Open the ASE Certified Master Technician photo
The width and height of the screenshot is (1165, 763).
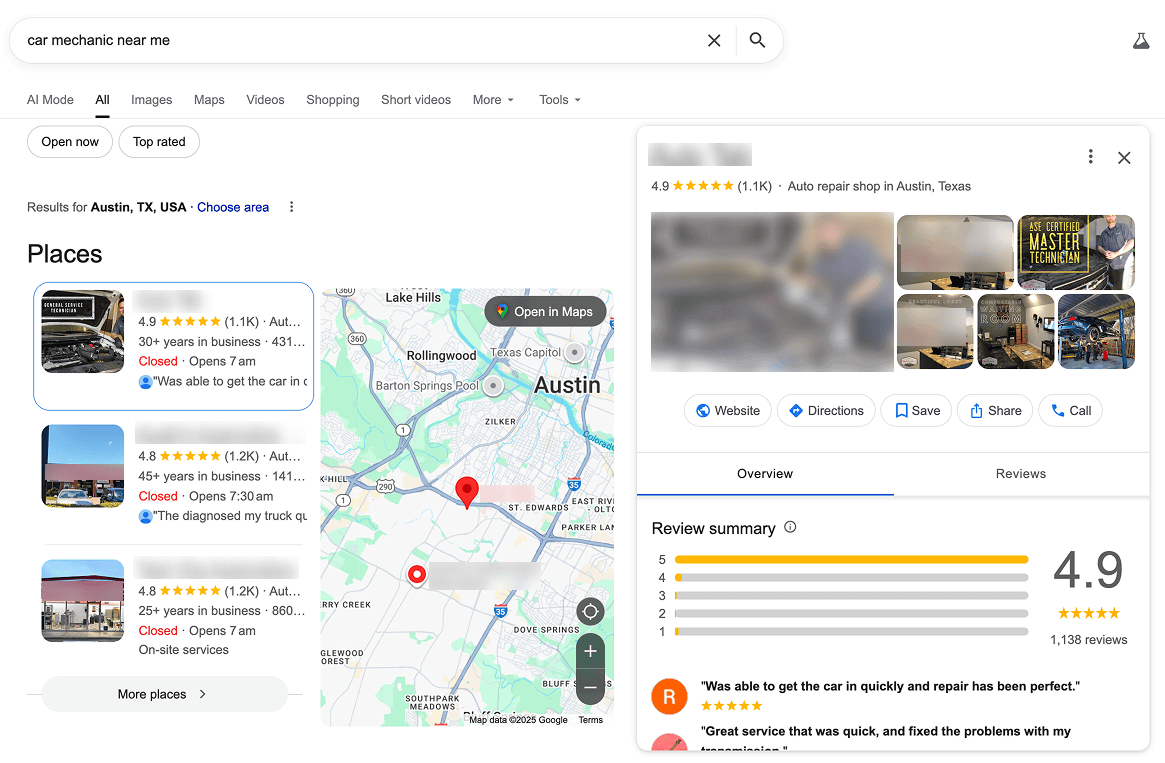click(1076, 251)
